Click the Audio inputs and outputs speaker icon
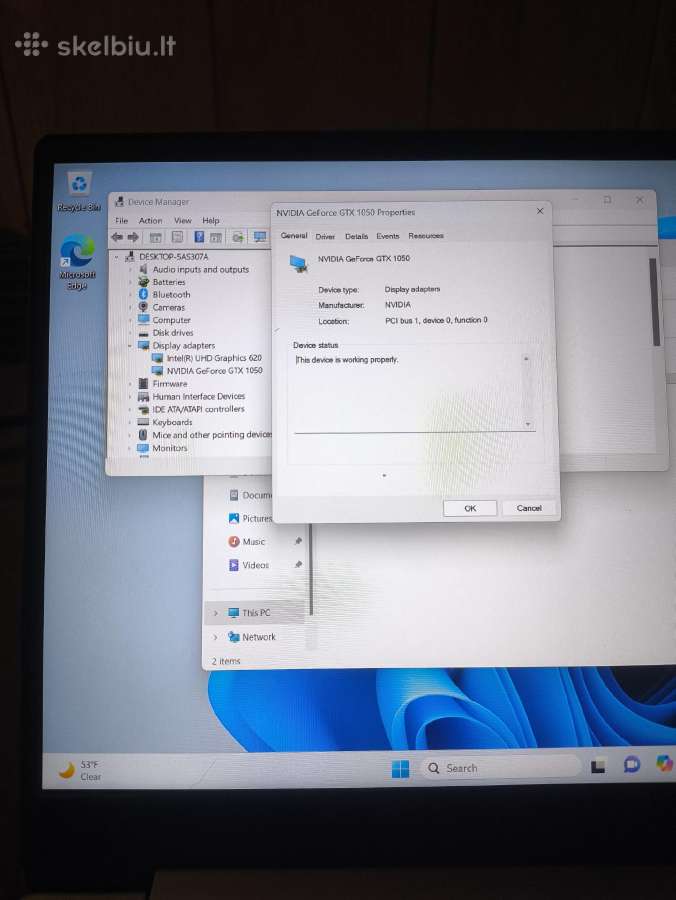676x900 pixels. (x=143, y=269)
